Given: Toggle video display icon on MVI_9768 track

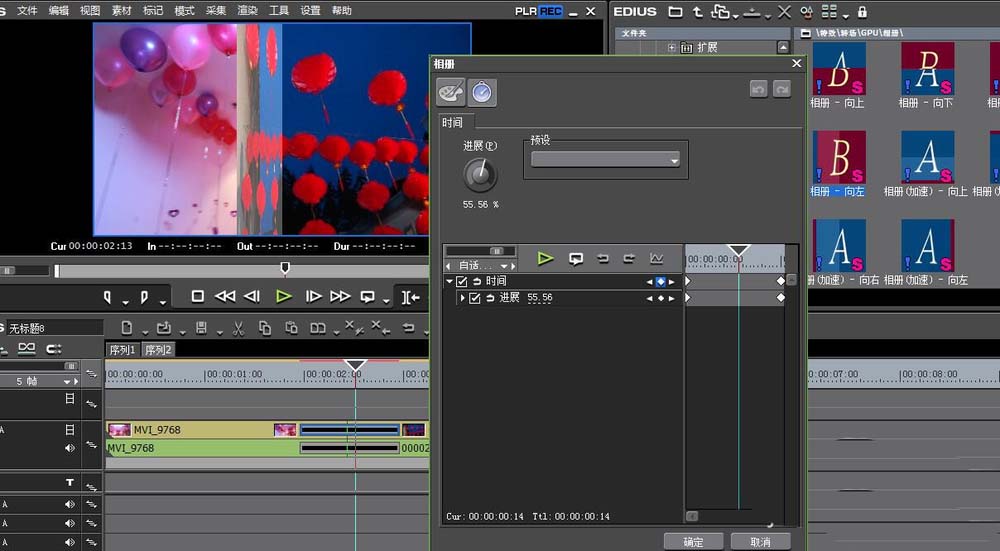Looking at the screenshot, I should click(70, 430).
